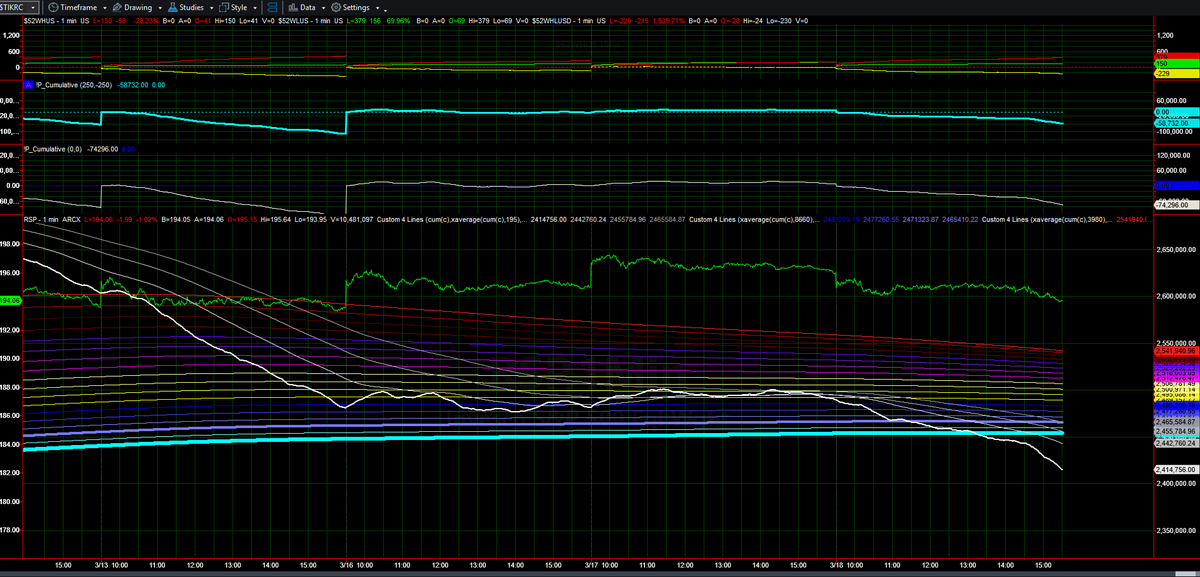The width and height of the screenshot is (1200, 577).
Task: Click the Timeframe clock icon
Action: pyautogui.click(x=53, y=7)
